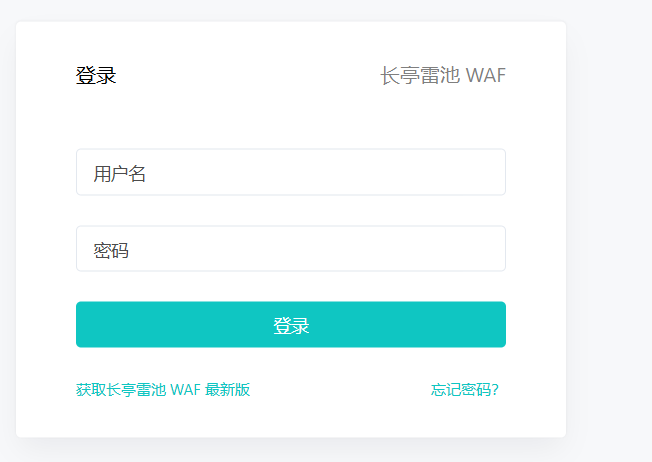The image size is (652, 462).
Task: Click the question mark after 忘记密码
Action: 495,390
